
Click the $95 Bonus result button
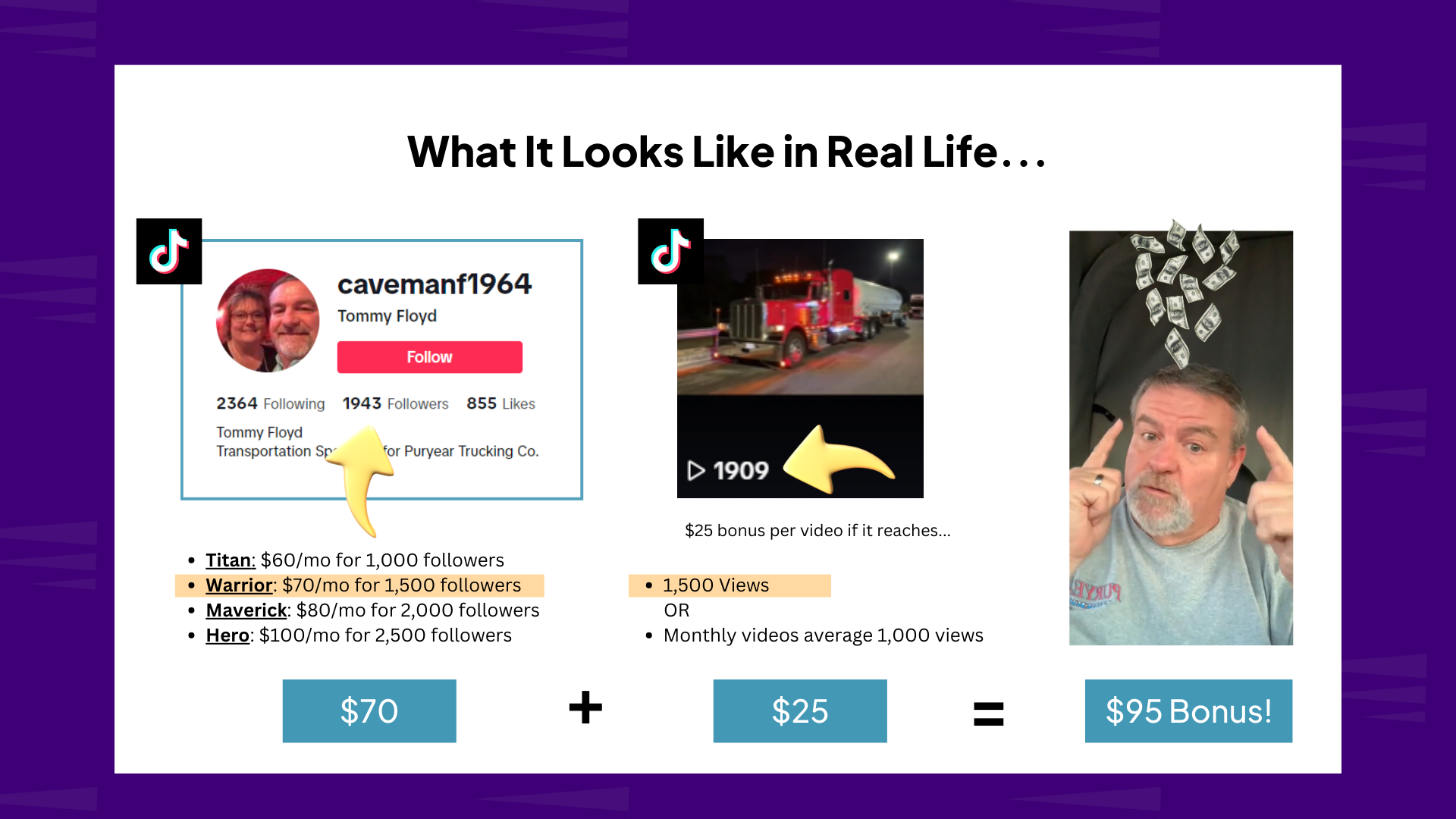pyautogui.click(x=1187, y=712)
